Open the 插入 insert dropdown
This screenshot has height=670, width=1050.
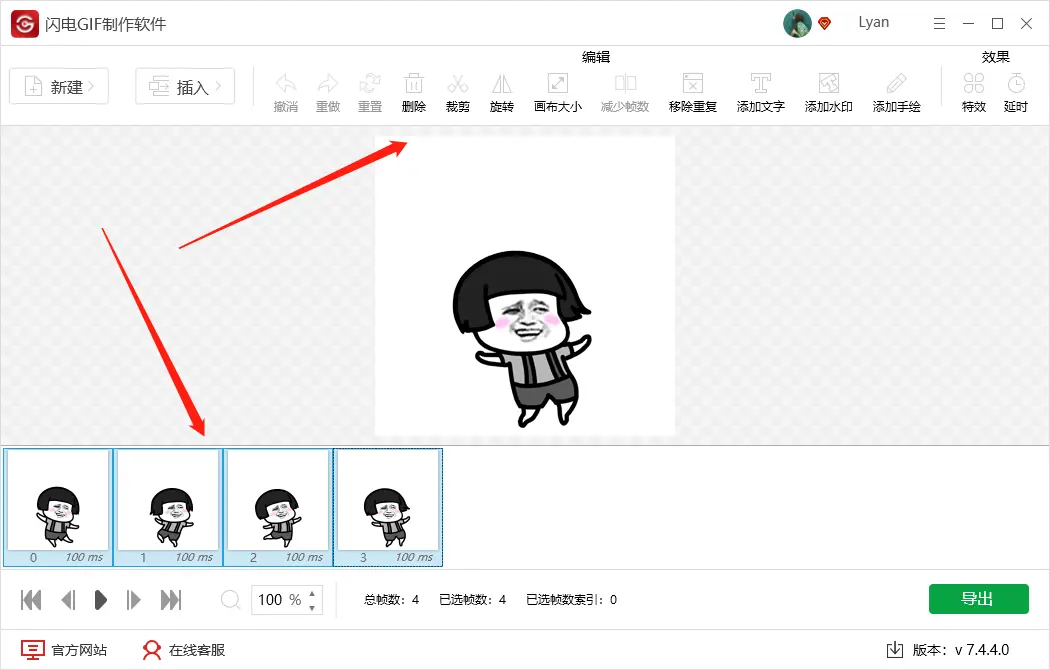[185, 86]
